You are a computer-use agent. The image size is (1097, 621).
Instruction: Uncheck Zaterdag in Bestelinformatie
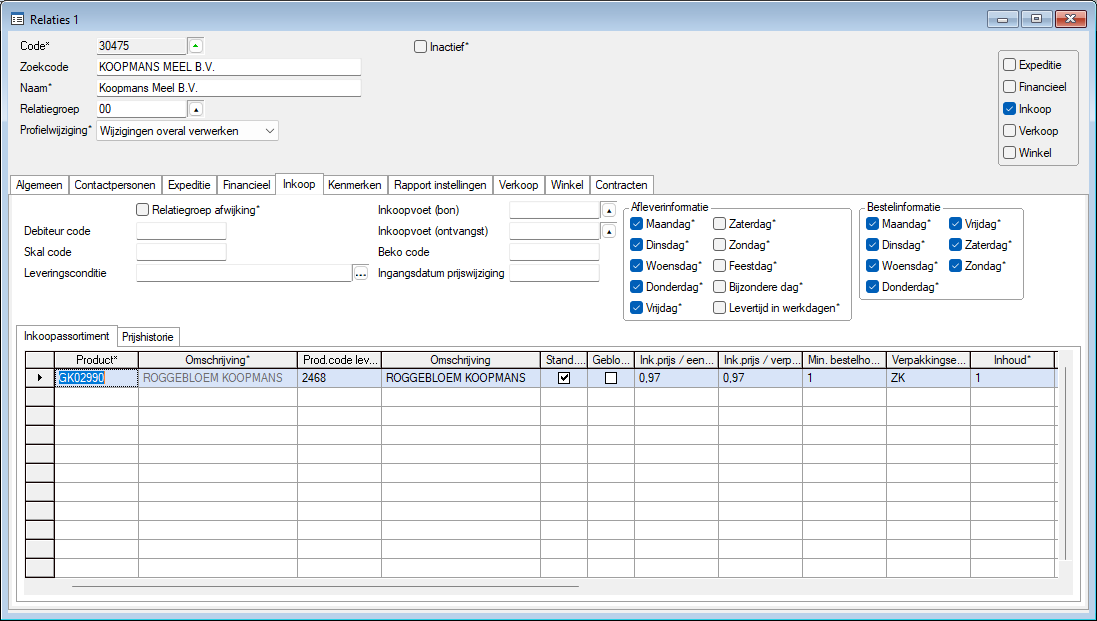pyautogui.click(x=956, y=245)
